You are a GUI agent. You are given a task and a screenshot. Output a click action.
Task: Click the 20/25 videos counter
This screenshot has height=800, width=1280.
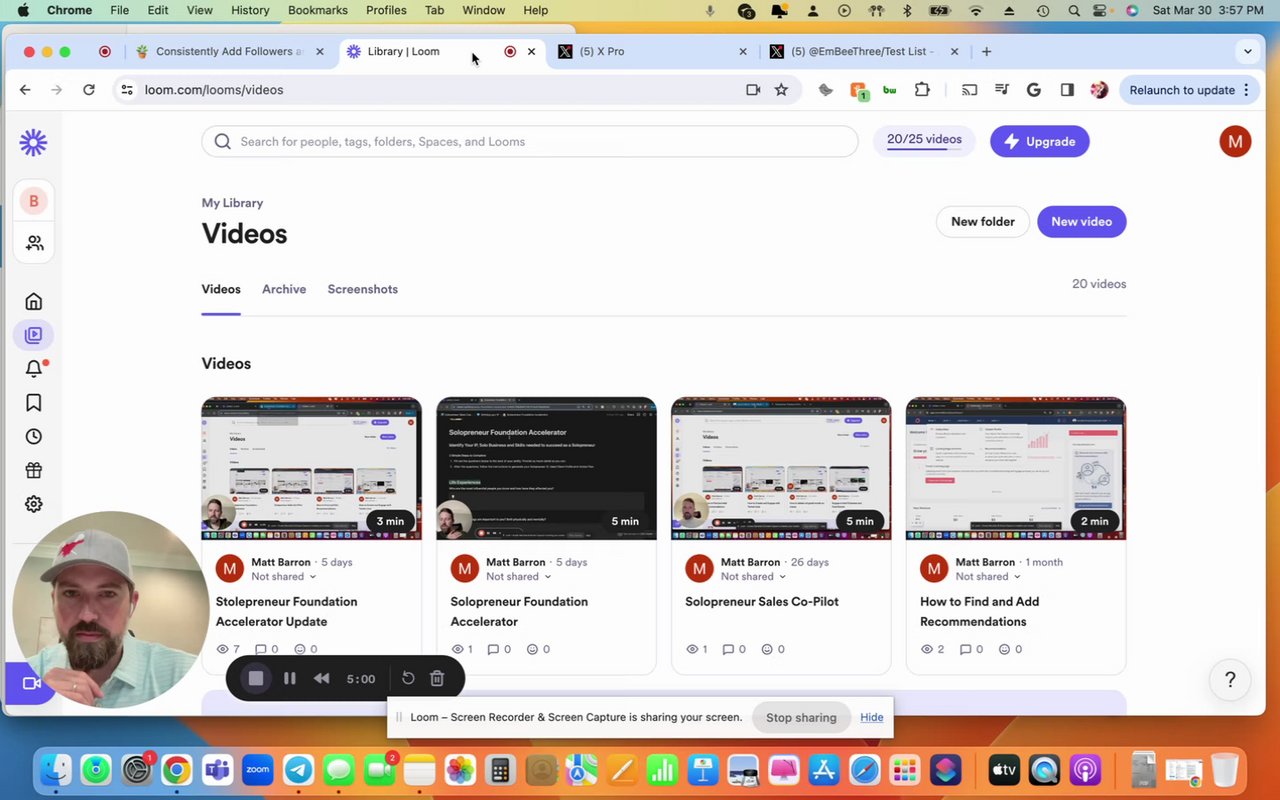tap(924, 140)
